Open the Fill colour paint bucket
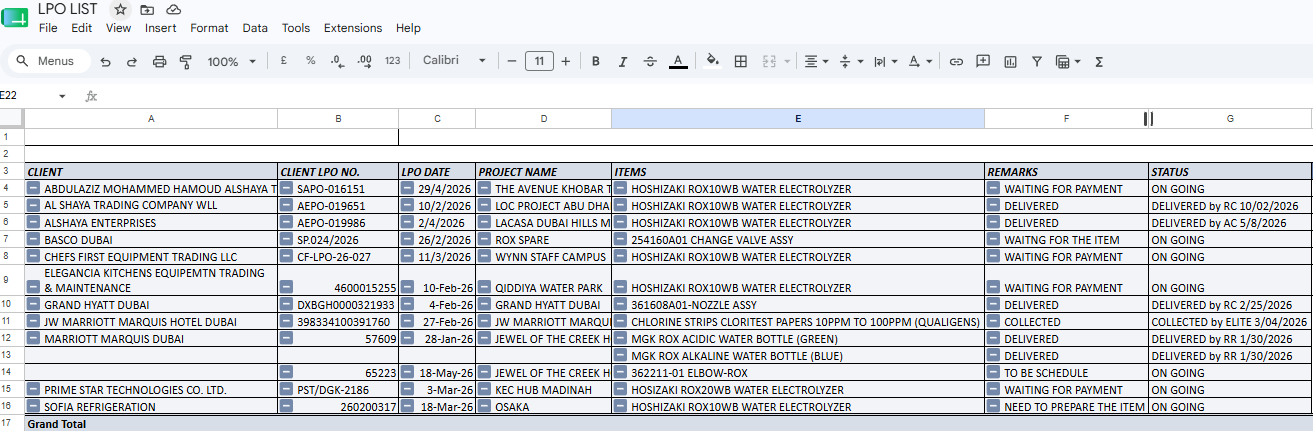 [712, 62]
